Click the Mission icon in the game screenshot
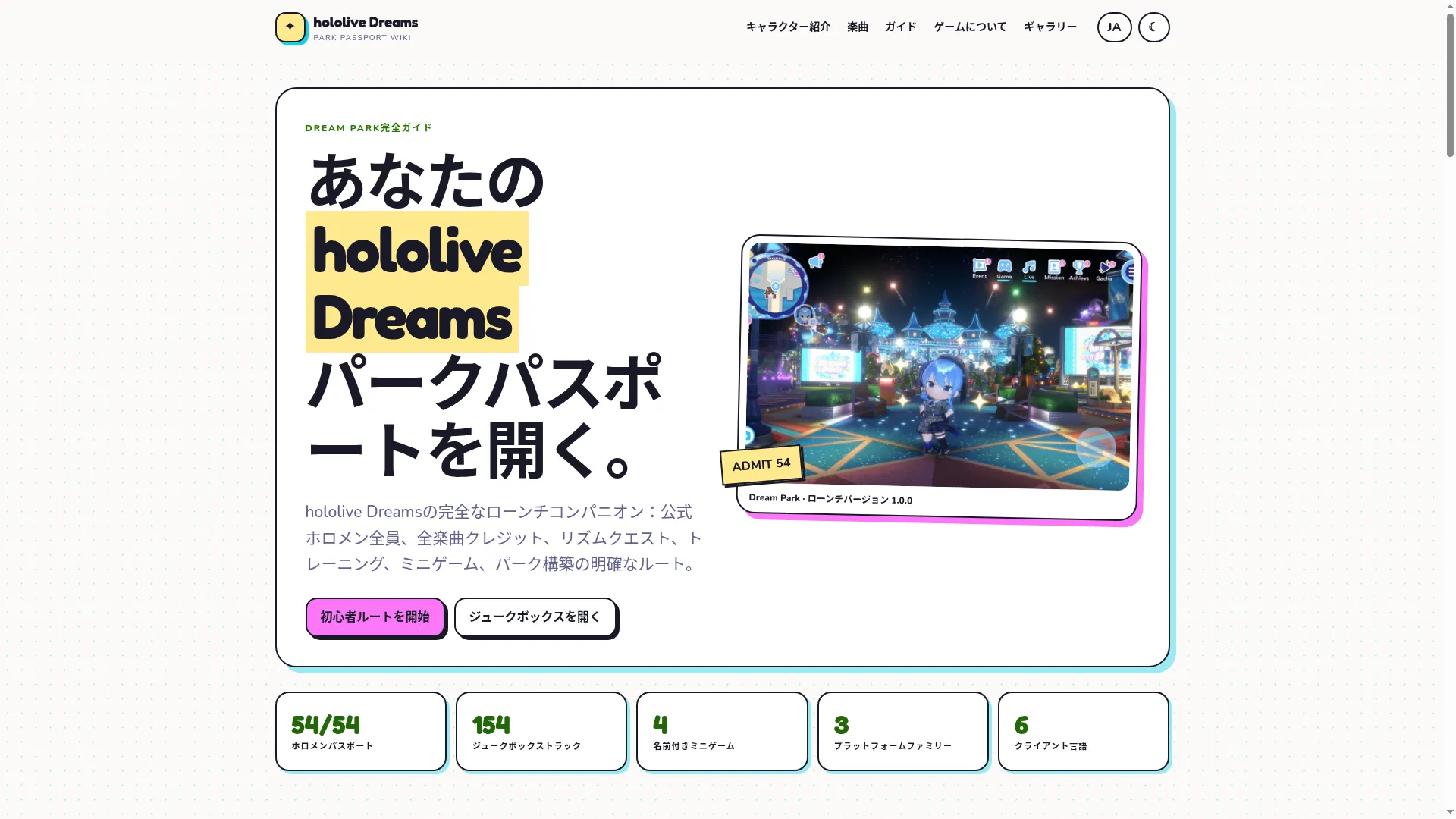This screenshot has height=819, width=1456. tap(1054, 270)
